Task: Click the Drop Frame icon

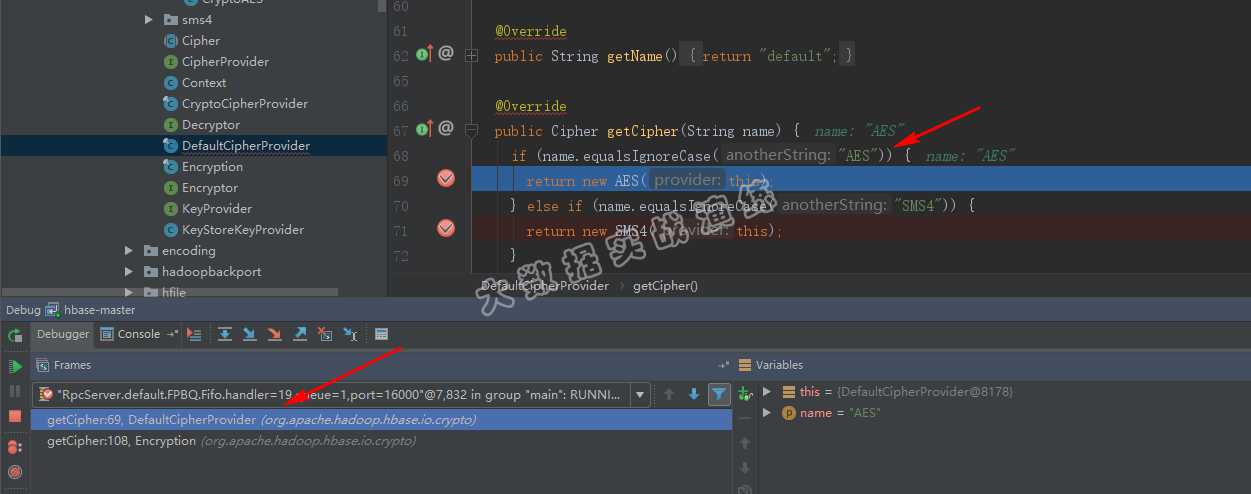Action: point(325,334)
